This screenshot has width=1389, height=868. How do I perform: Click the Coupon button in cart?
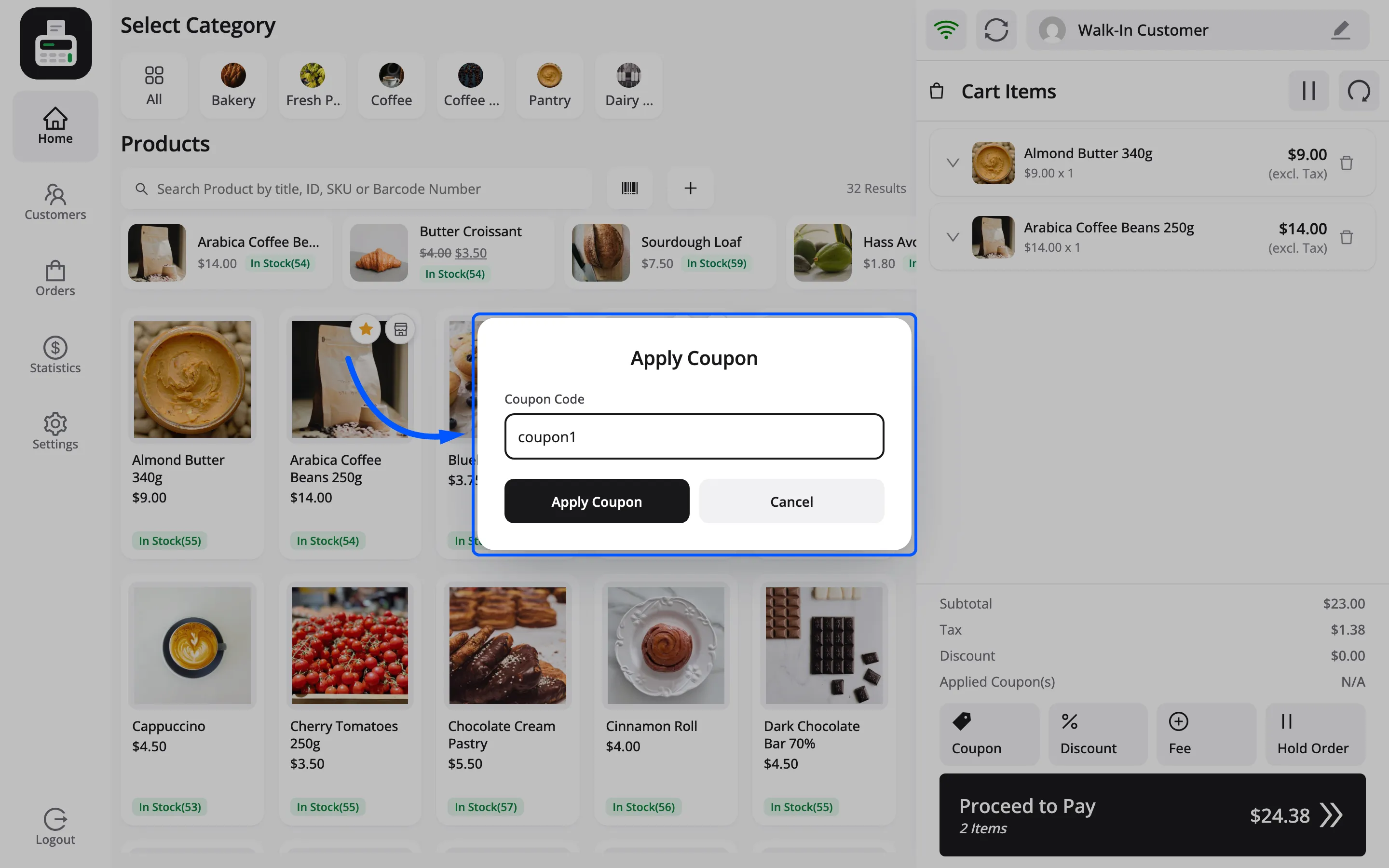tap(989, 734)
